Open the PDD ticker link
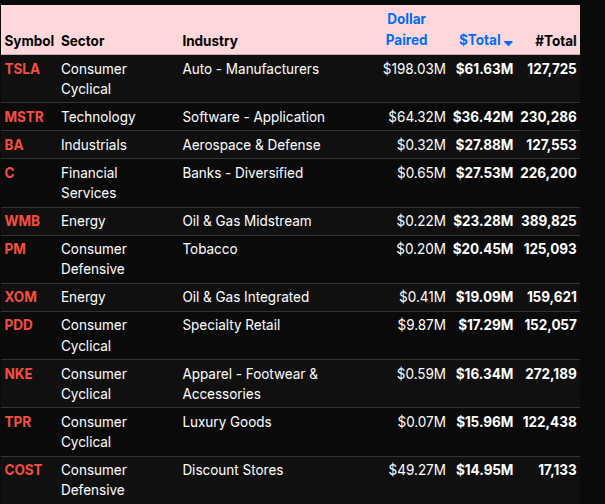Screen dimensions: 605x504 tap(19, 325)
